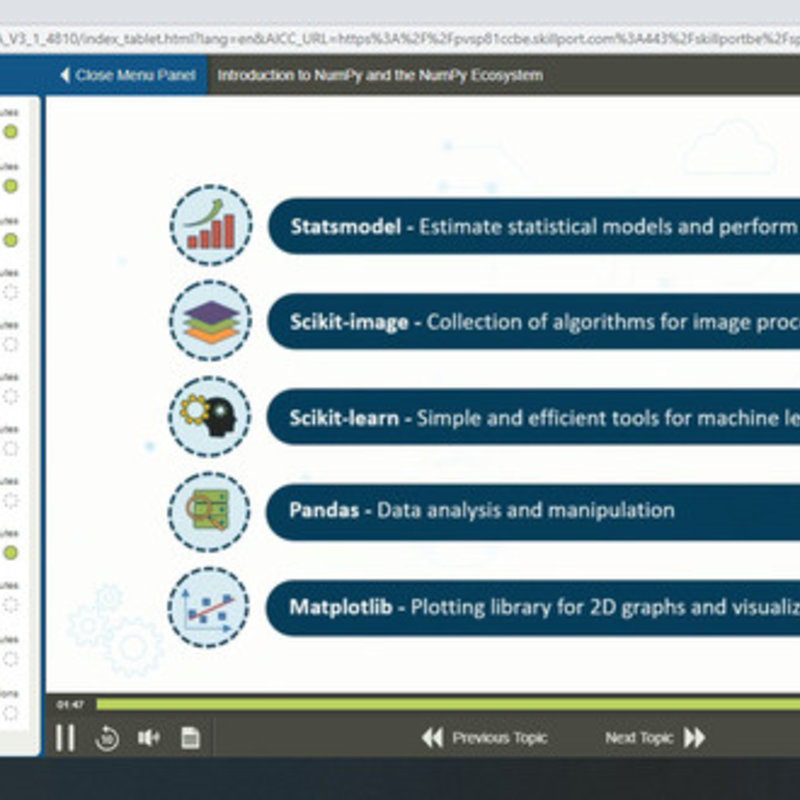Click the Close Menu Panel button
The image size is (800, 800).
pos(128,75)
